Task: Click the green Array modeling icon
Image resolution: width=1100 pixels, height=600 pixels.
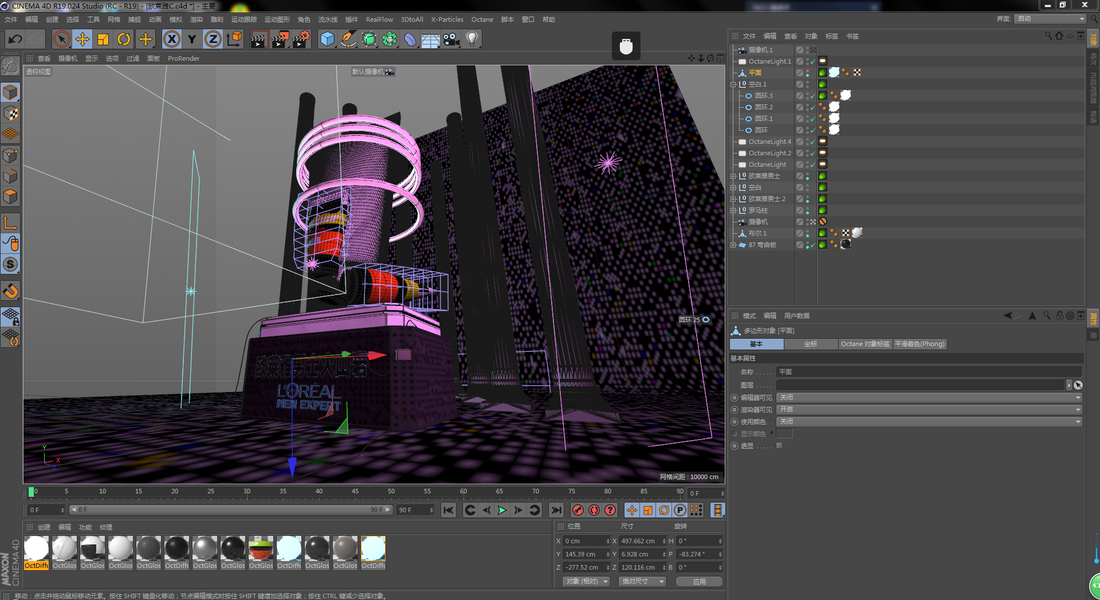Action: pyautogui.click(x=389, y=39)
